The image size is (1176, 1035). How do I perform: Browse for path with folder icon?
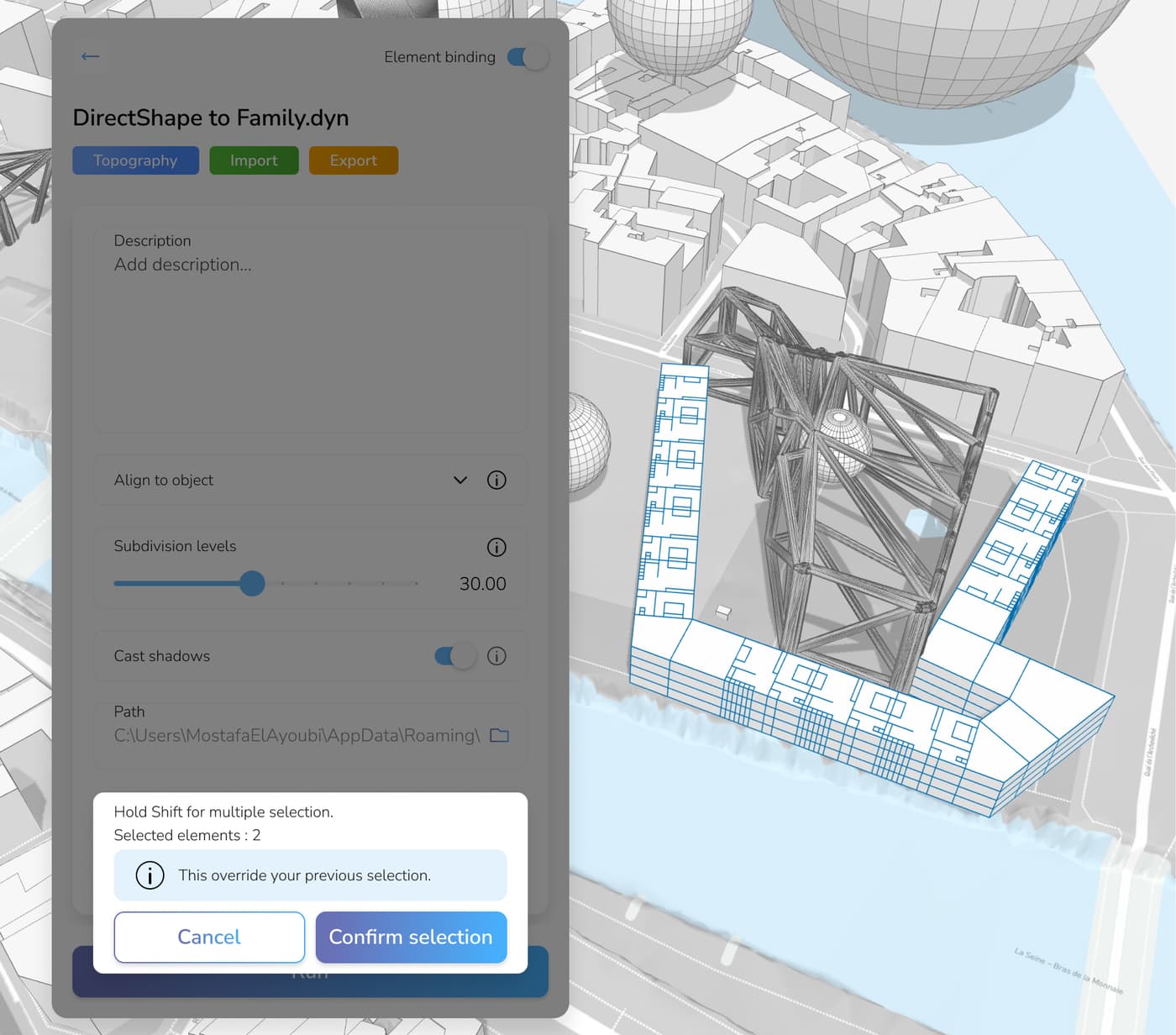[x=499, y=736]
